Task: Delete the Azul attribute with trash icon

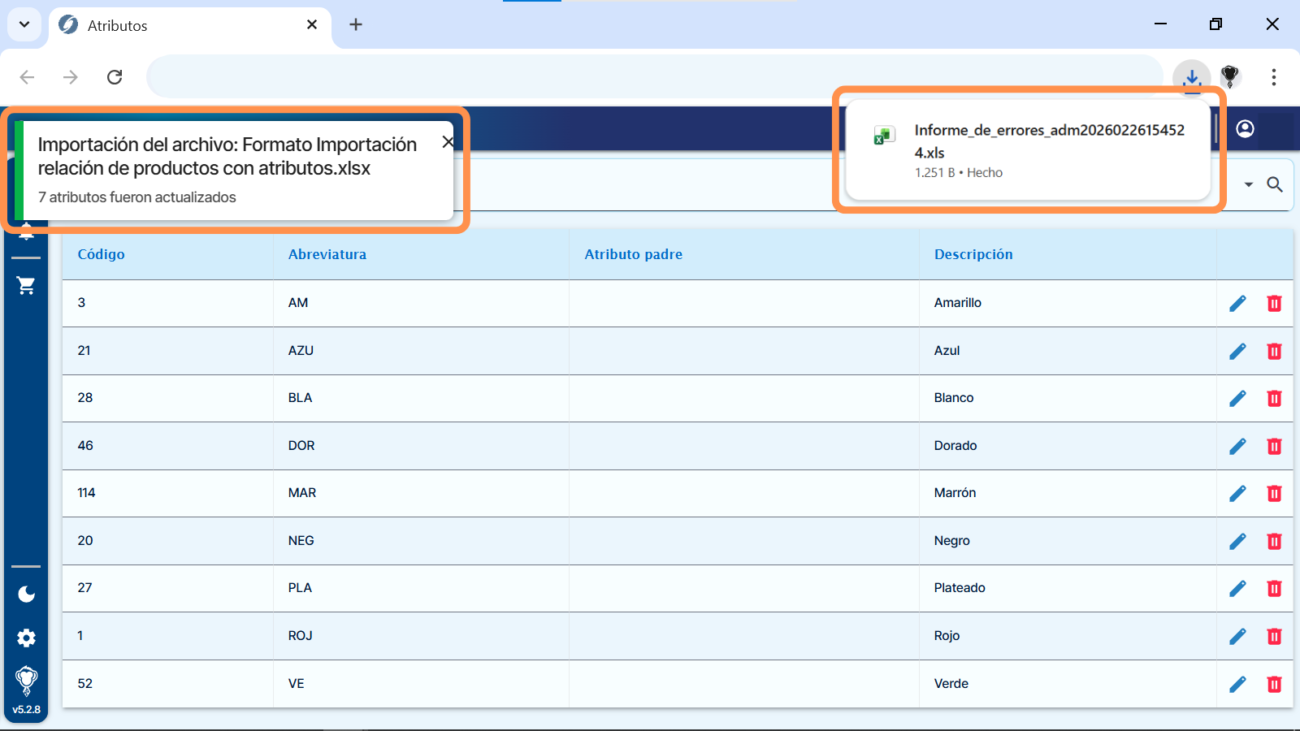Action: [x=1274, y=351]
